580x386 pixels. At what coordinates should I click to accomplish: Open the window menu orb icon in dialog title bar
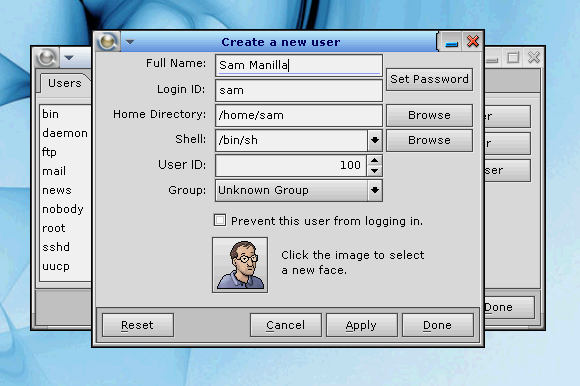click(108, 41)
